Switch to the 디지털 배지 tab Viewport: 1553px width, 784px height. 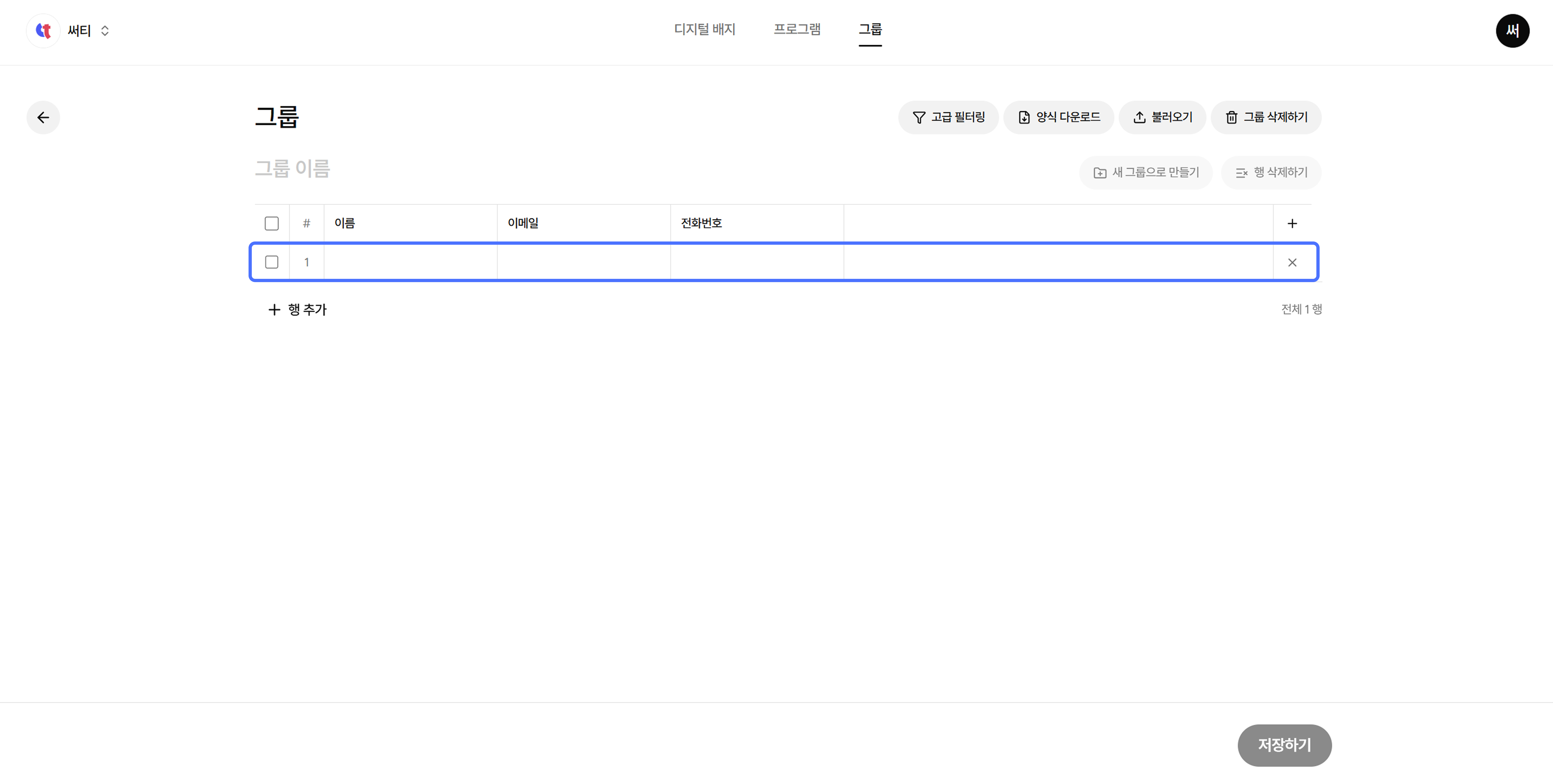coord(704,30)
